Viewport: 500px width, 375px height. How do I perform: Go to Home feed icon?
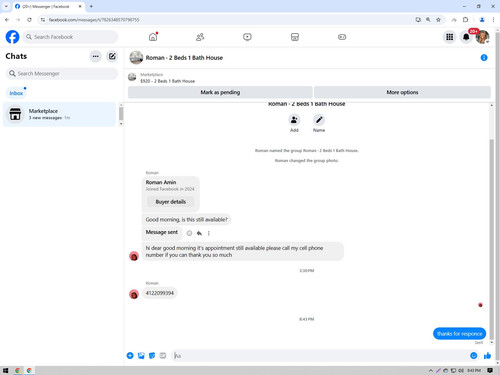153,37
